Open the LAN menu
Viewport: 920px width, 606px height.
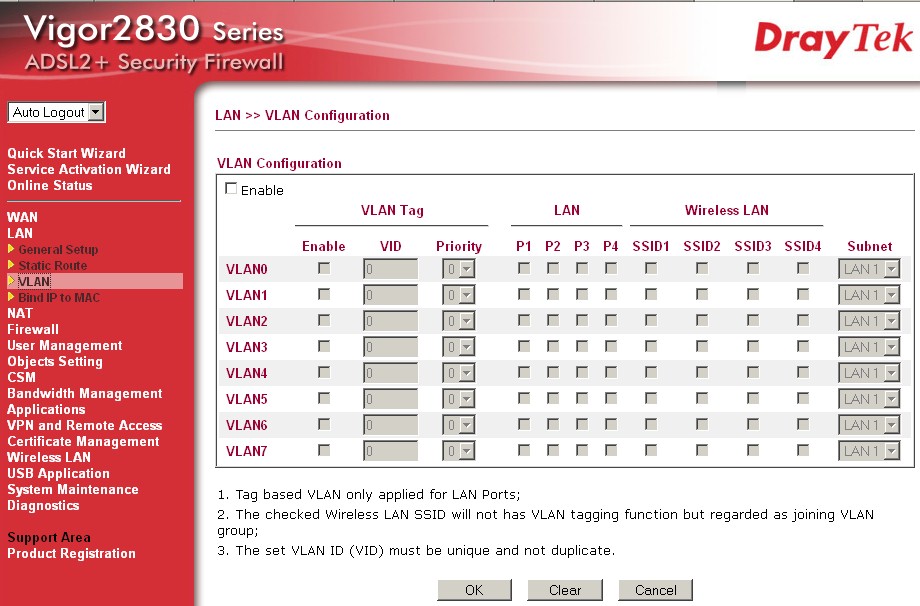click(20, 233)
